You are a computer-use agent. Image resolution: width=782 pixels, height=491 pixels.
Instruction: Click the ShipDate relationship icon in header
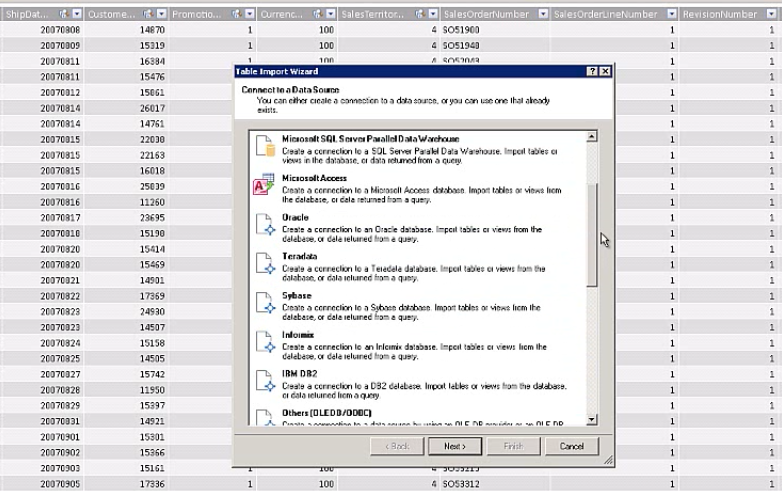pos(64,14)
